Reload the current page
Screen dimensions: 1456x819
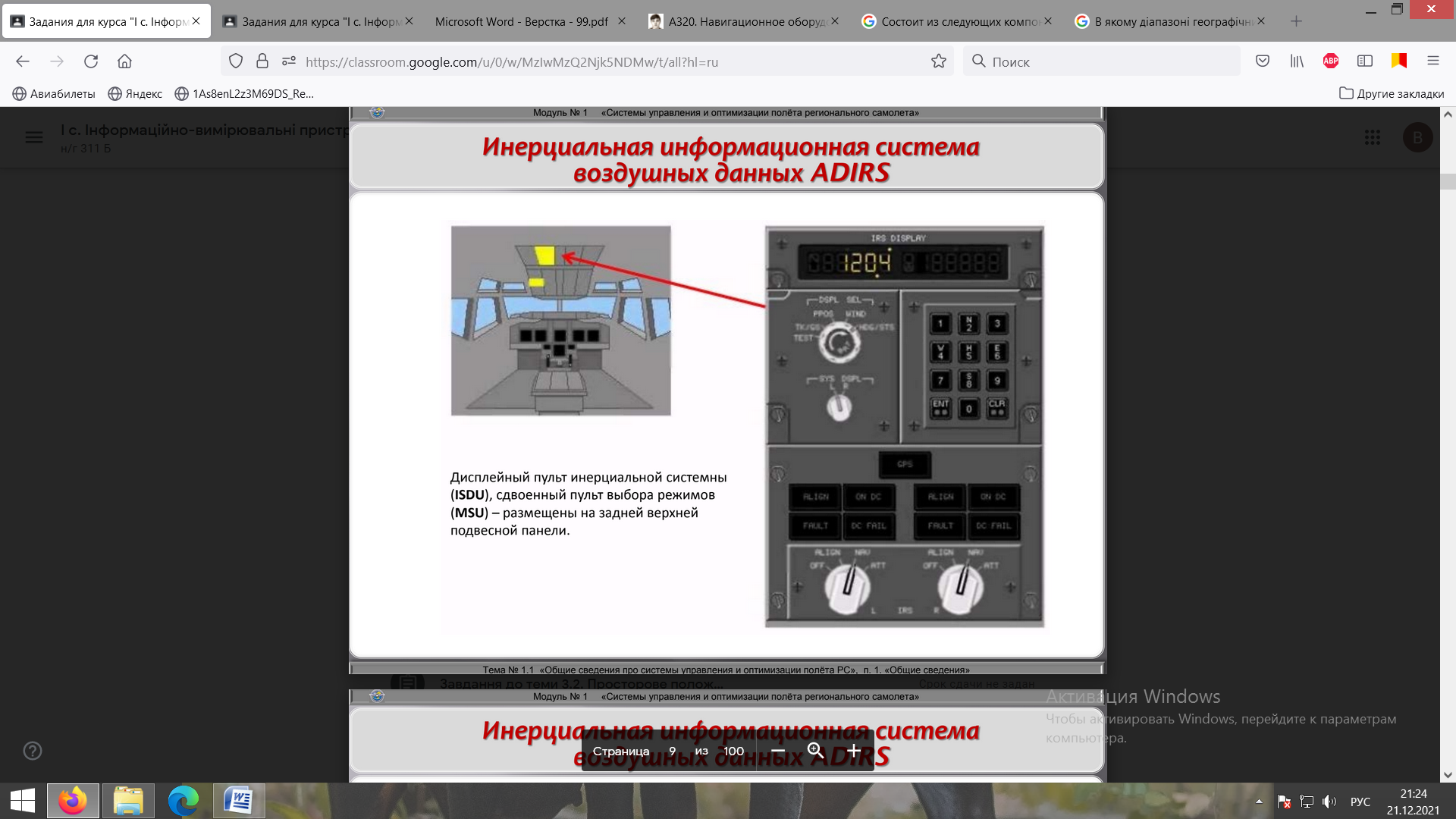[91, 61]
